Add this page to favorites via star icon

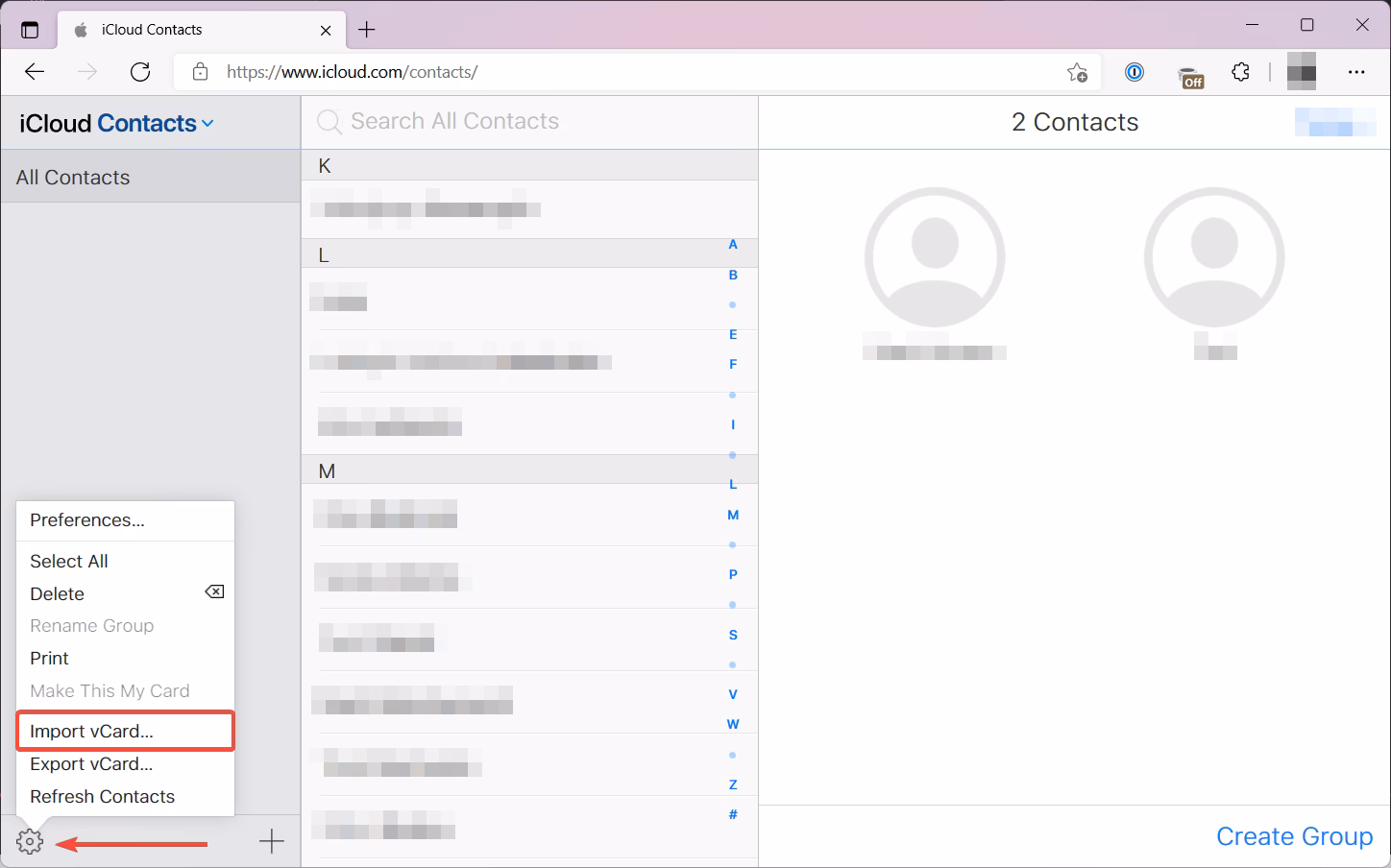[1077, 71]
